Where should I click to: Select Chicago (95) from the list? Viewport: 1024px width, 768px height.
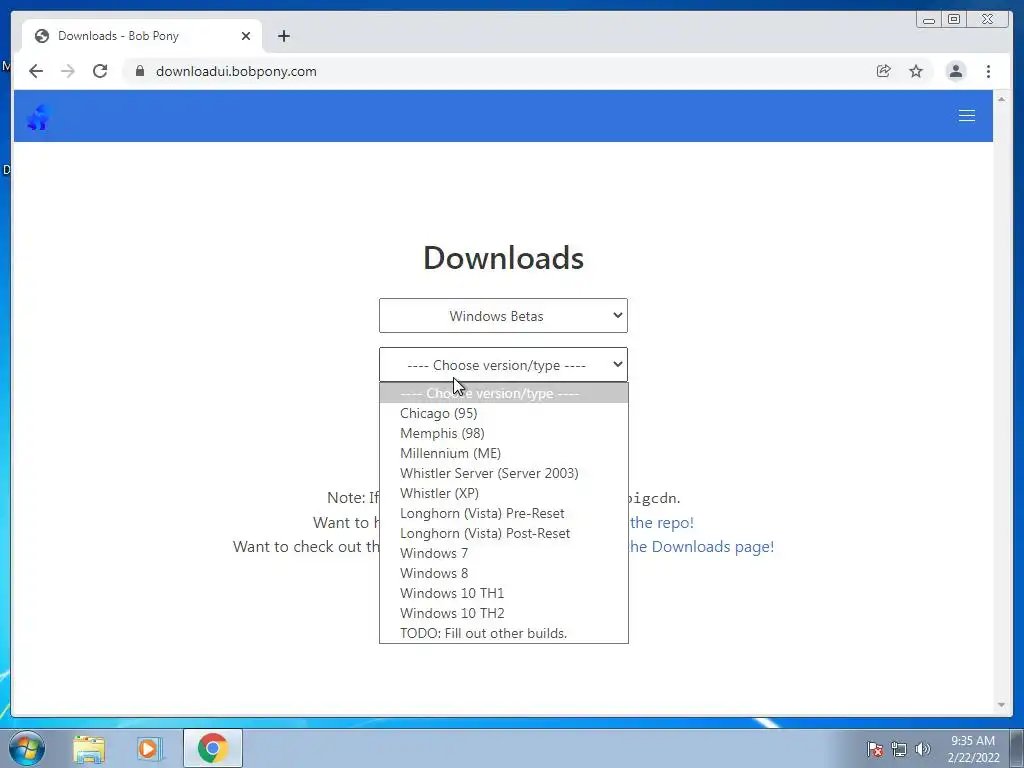point(504,413)
